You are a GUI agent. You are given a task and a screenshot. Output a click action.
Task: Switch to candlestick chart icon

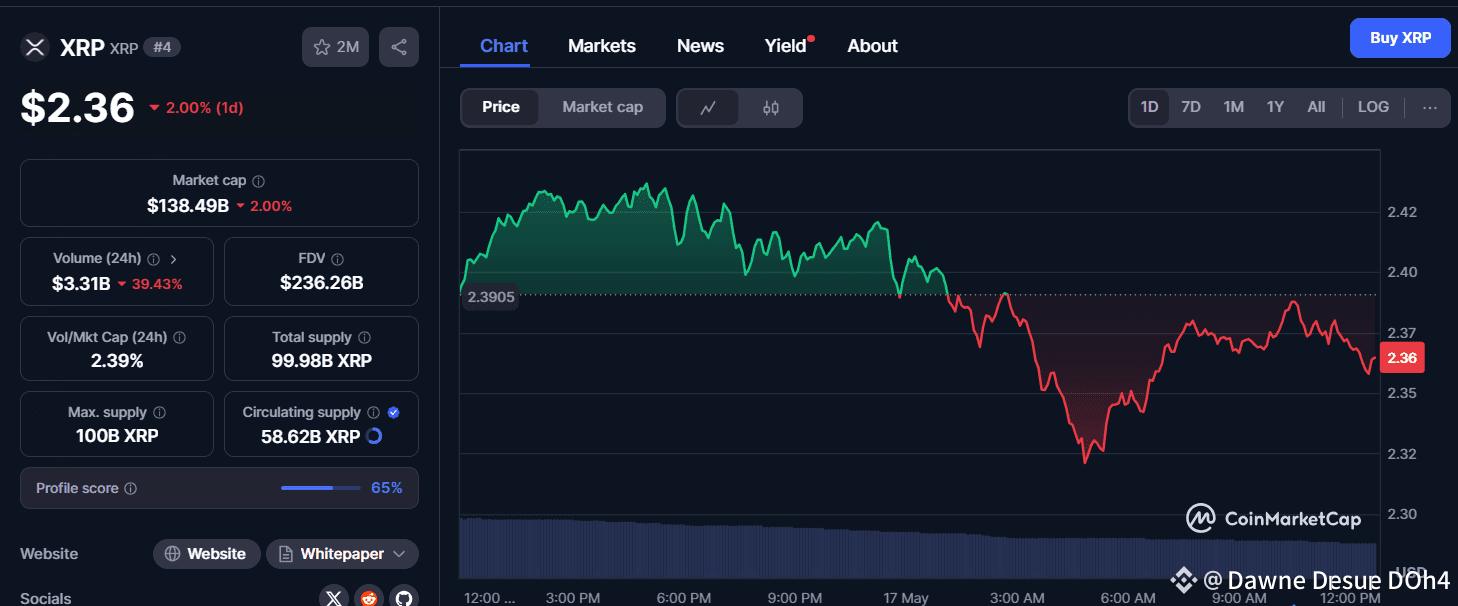[x=771, y=108]
